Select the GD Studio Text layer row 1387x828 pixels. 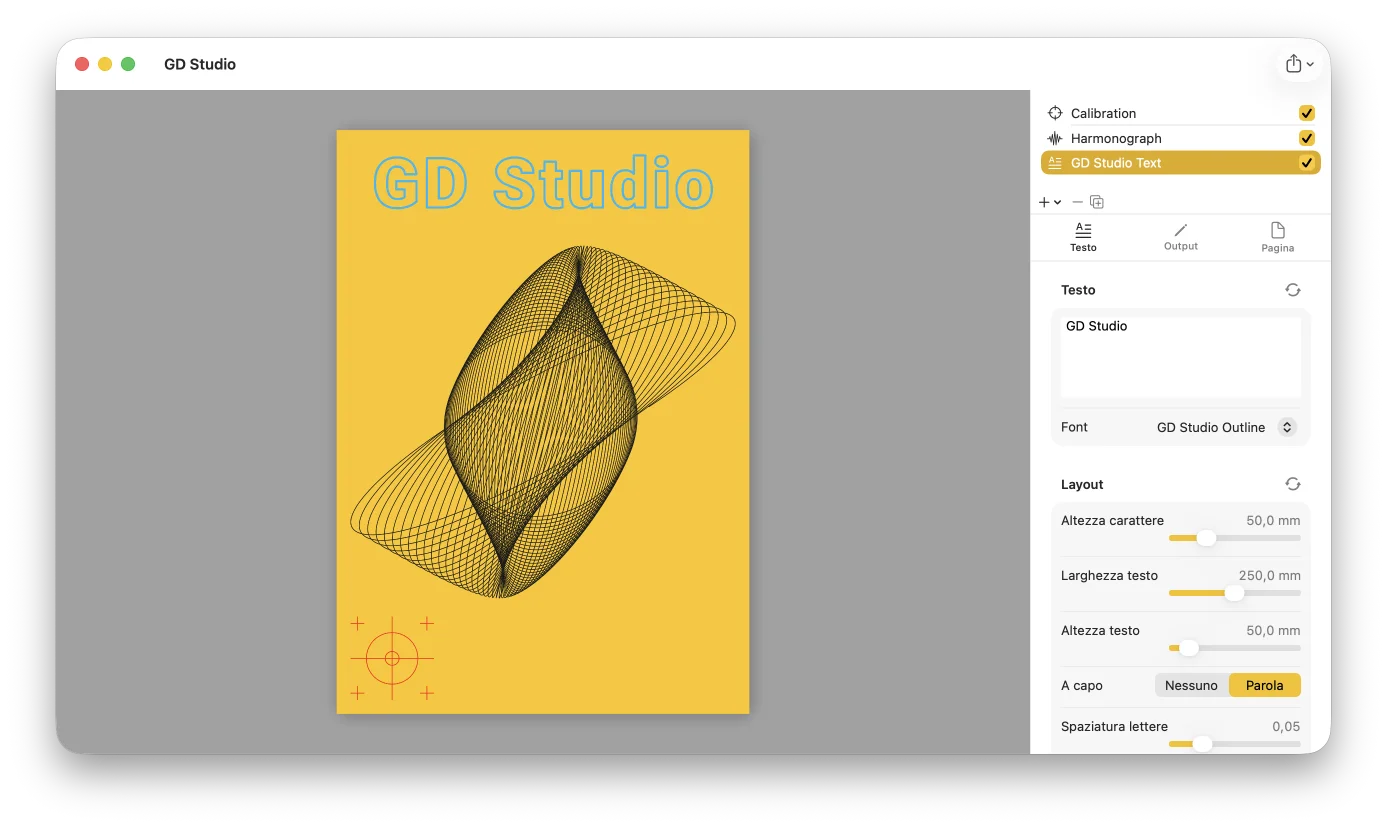tap(1181, 163)
